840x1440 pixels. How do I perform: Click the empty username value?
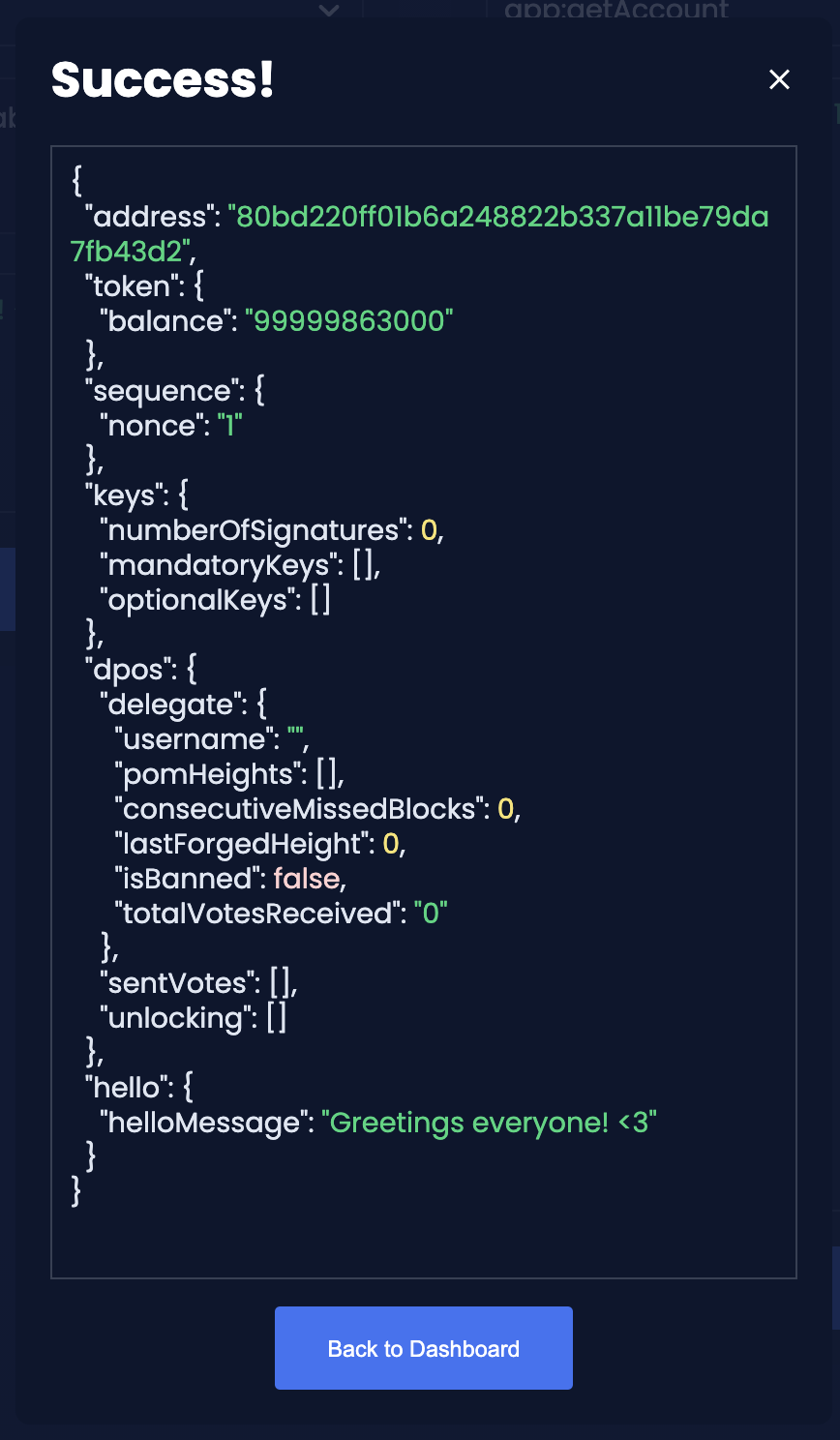pyautogui.click(x=296, y=739)
